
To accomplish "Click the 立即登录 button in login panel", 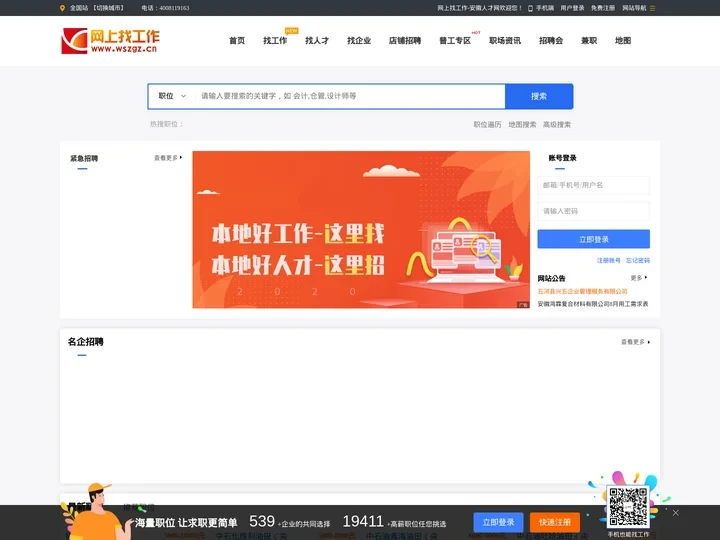I will click(x=593, y=239).
